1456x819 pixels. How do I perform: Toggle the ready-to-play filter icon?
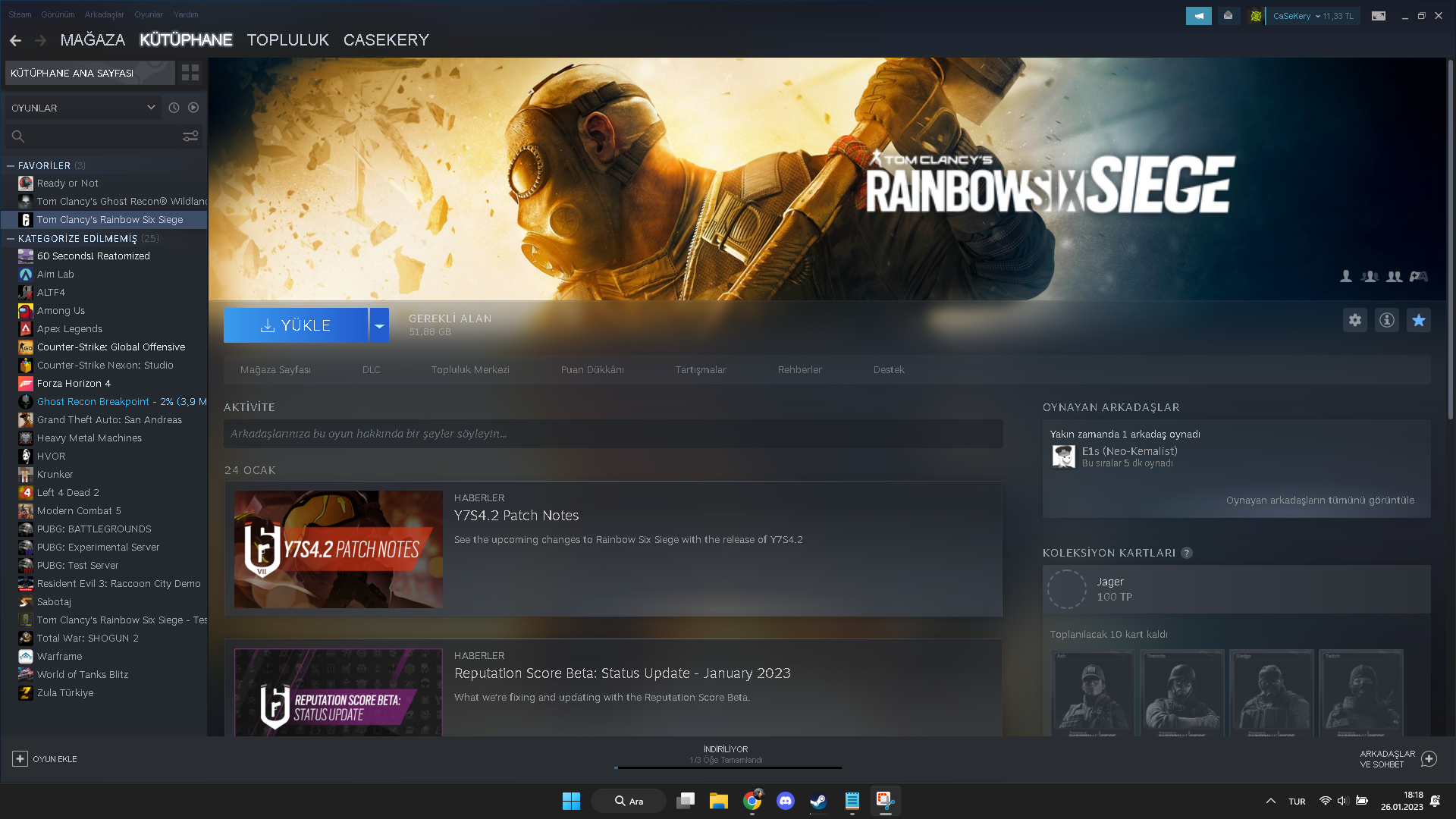(193, 108)
